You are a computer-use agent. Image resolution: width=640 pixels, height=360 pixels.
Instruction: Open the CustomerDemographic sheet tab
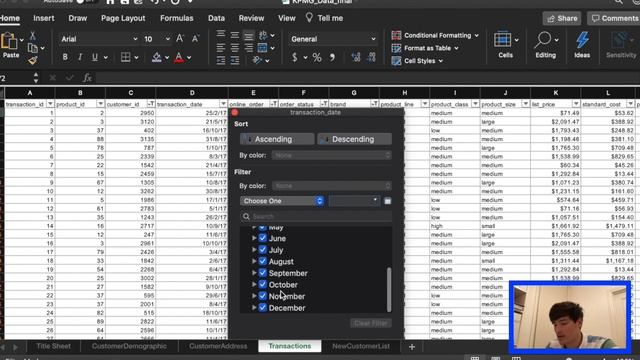click(x=129, y=346)
